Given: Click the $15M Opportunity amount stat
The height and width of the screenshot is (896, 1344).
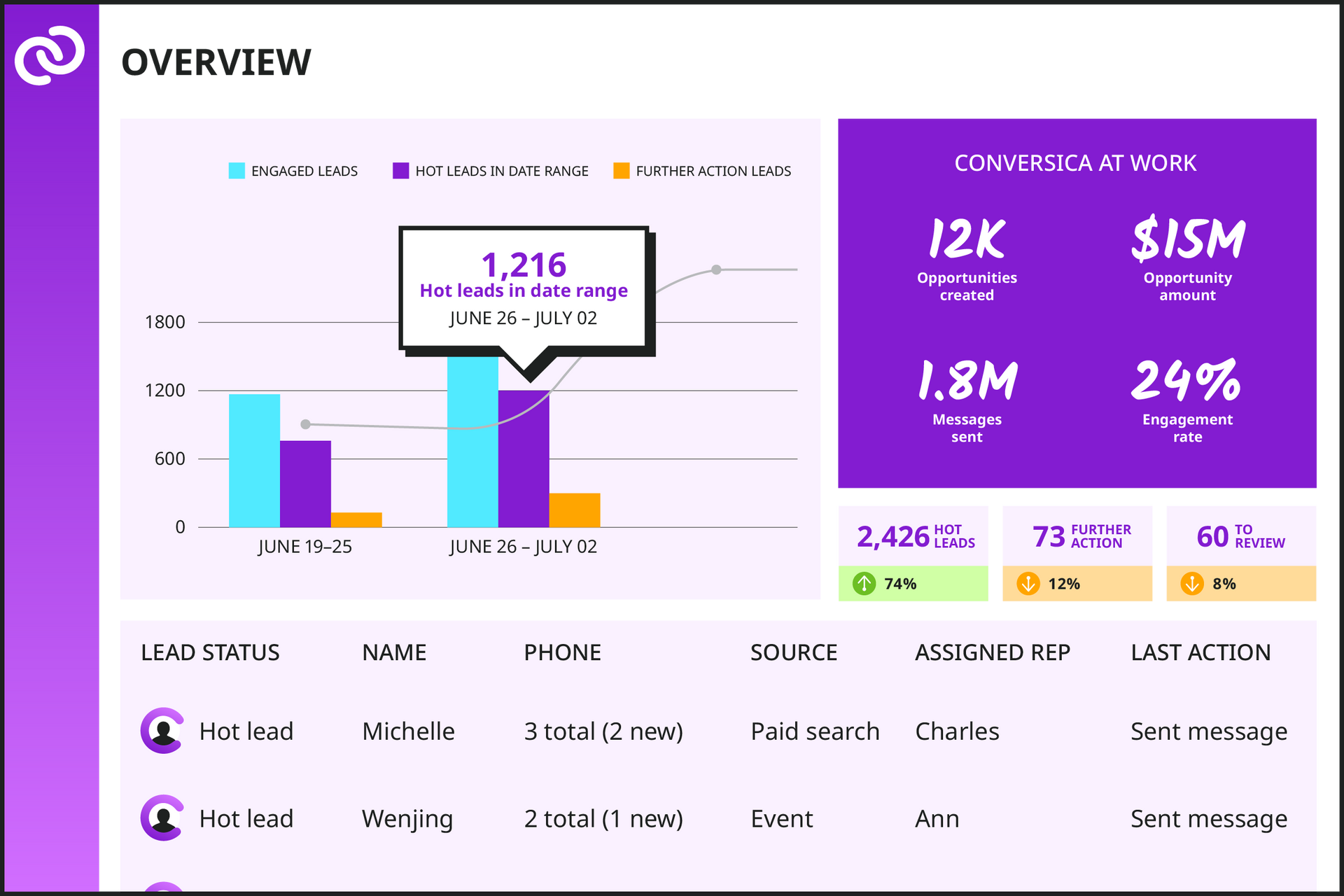Looking at the screenshot, I should [1188, 260].
